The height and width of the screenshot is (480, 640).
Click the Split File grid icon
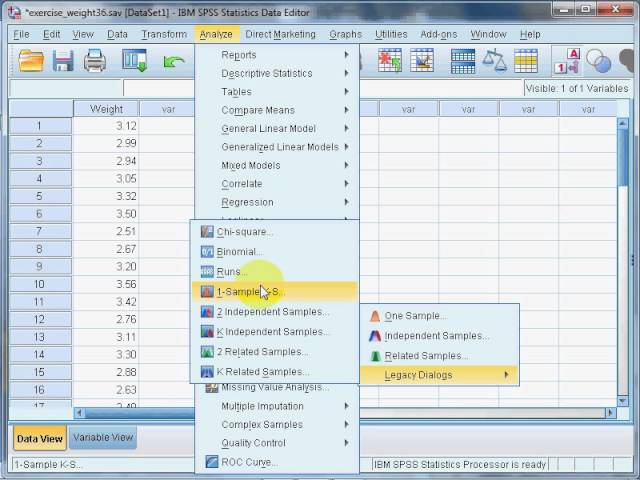463,61
